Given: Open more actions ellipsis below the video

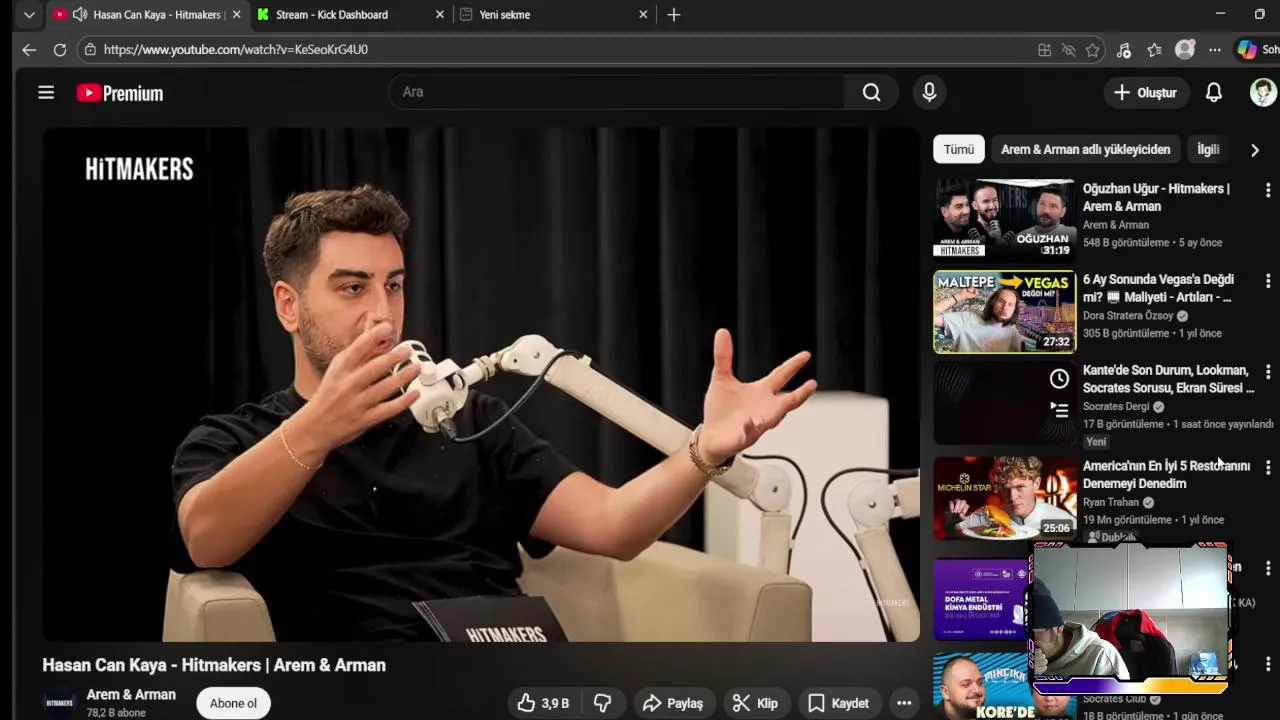Looking at the screenshot, I should click(x=904, y=703).
